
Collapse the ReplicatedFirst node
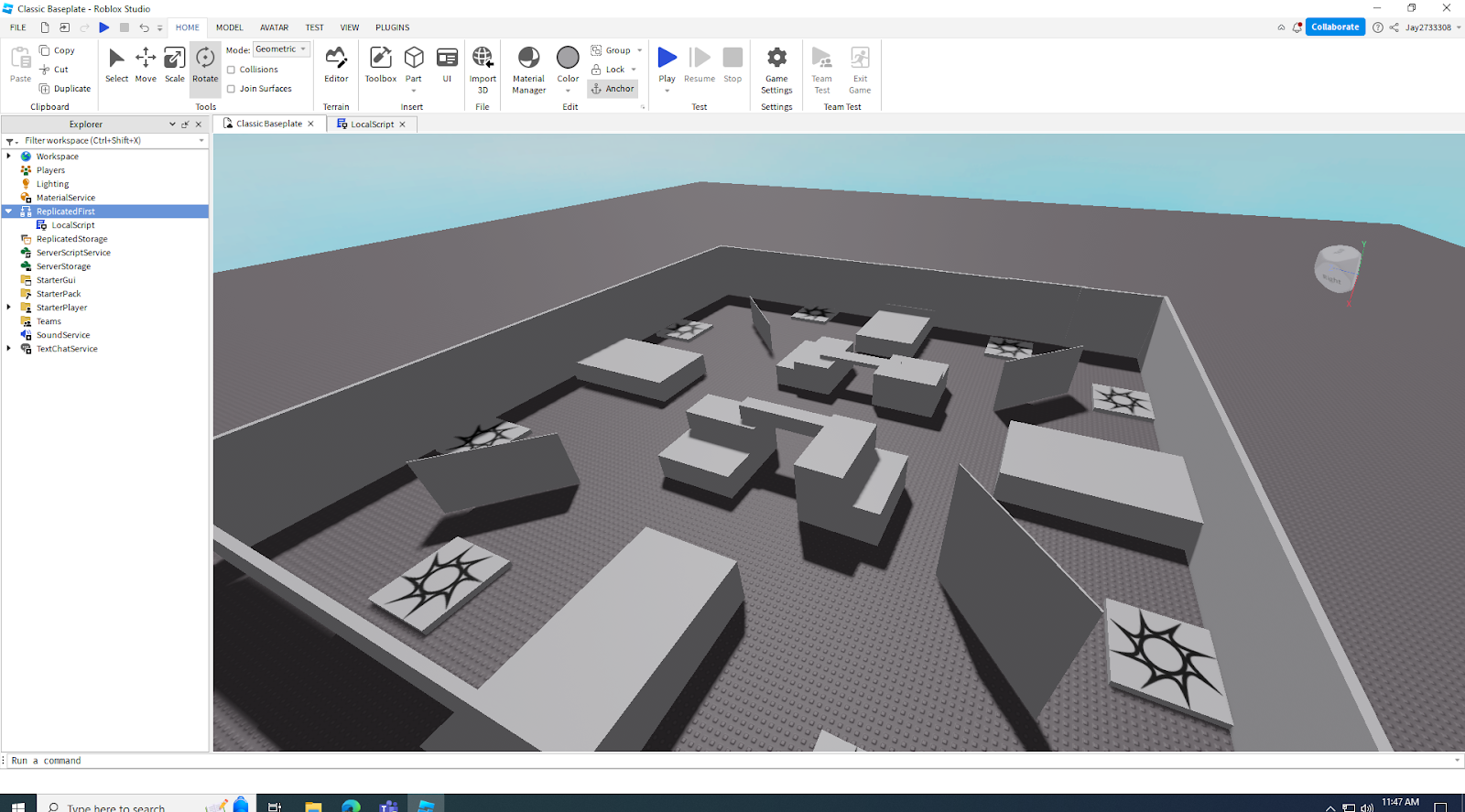9,211
